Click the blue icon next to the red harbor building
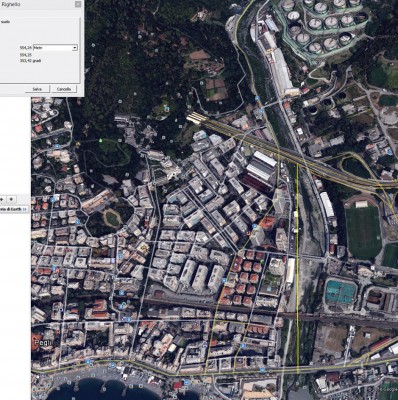The height and width of the screenshot is (400, 398). coord(187,382)
